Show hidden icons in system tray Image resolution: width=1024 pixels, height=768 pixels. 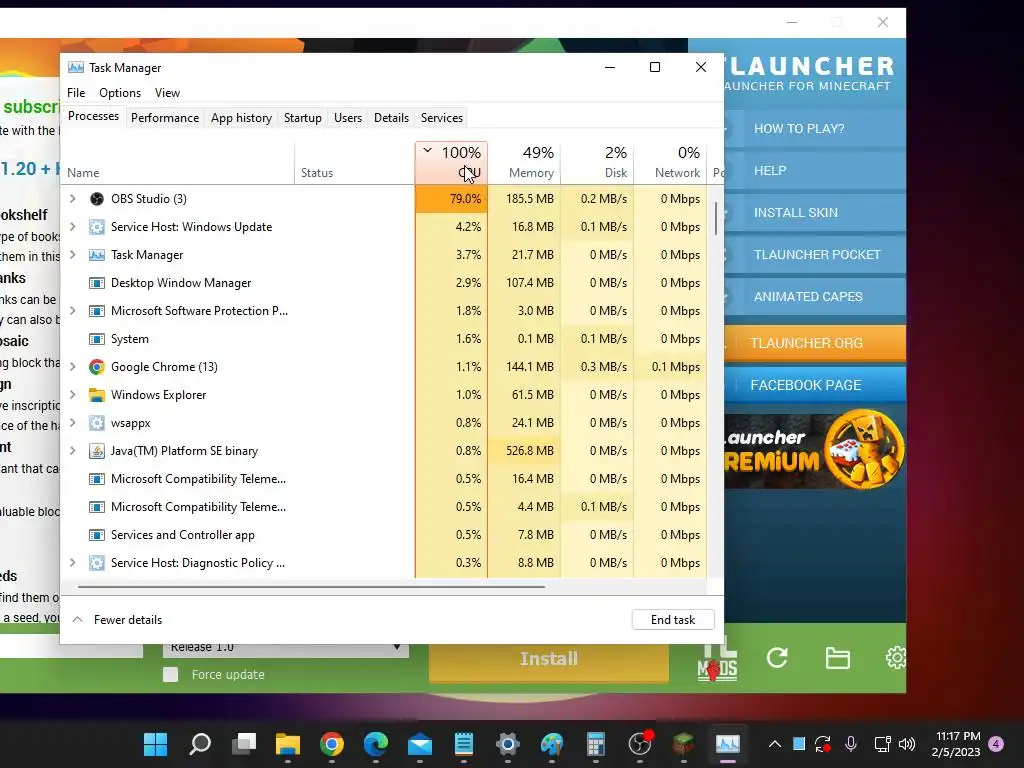pos(775,744)
